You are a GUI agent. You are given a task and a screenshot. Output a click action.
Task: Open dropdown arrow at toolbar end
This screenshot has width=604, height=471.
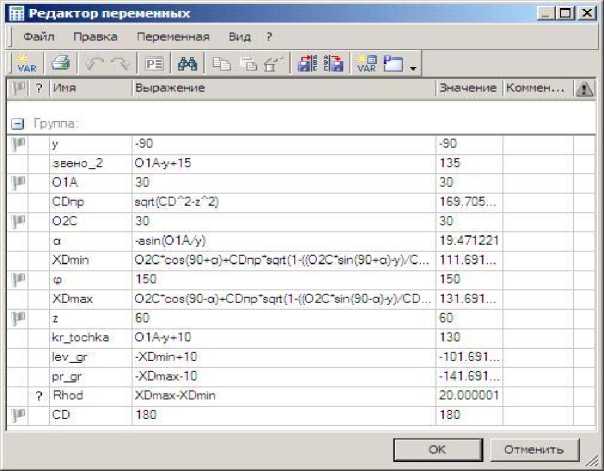413,69
